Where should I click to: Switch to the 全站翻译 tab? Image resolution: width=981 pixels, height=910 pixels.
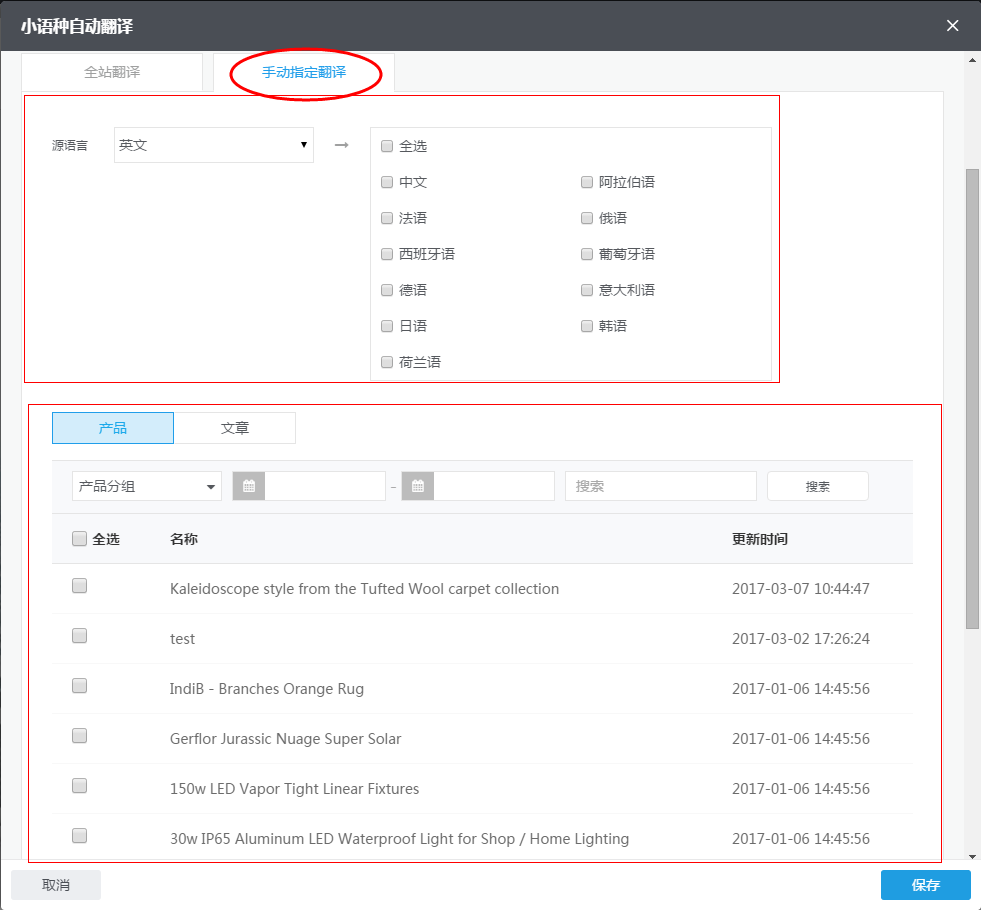(x=112, y=72)
